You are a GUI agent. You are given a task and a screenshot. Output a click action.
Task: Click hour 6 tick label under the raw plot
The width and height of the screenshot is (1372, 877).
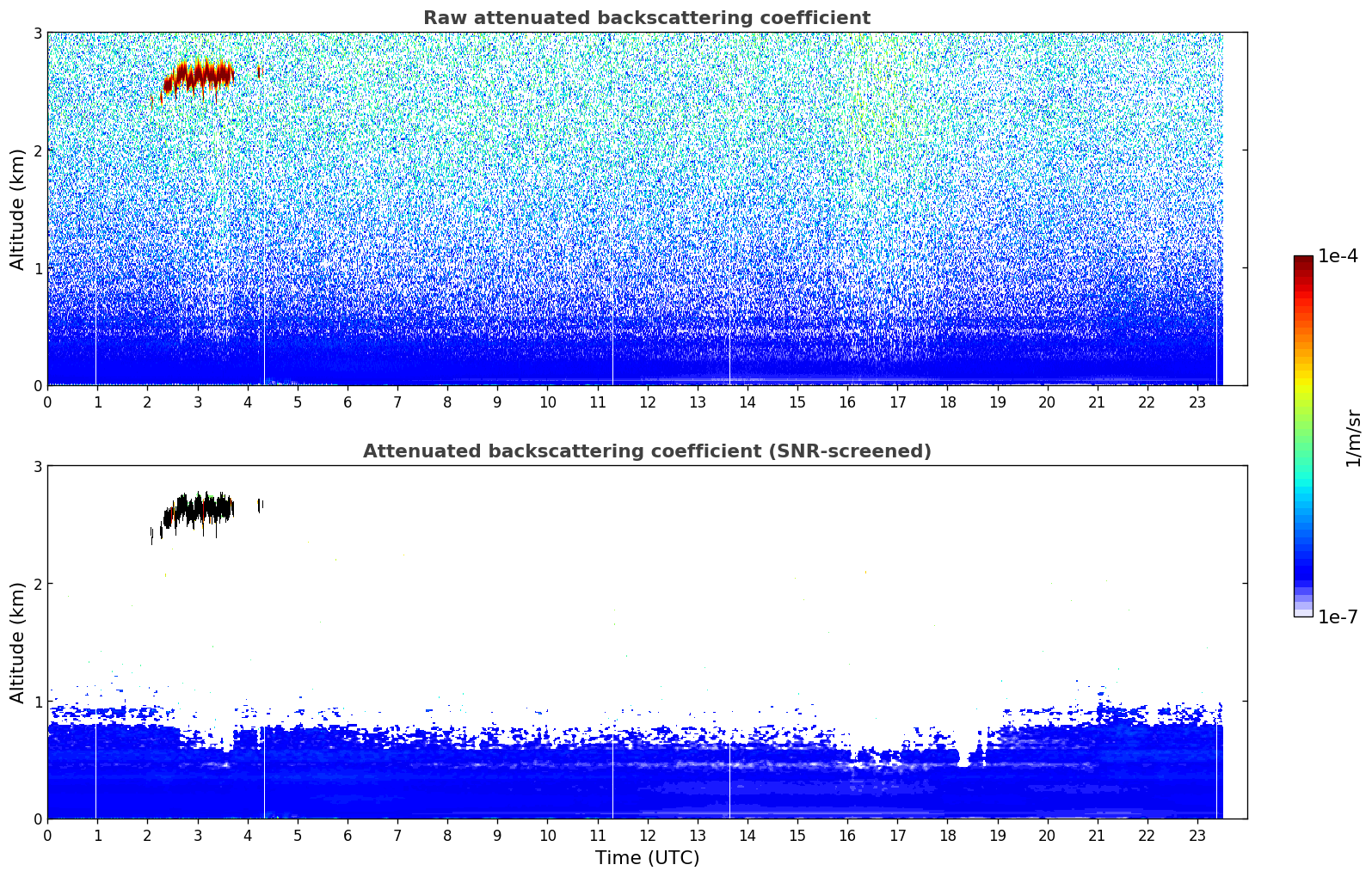point(348,402)
